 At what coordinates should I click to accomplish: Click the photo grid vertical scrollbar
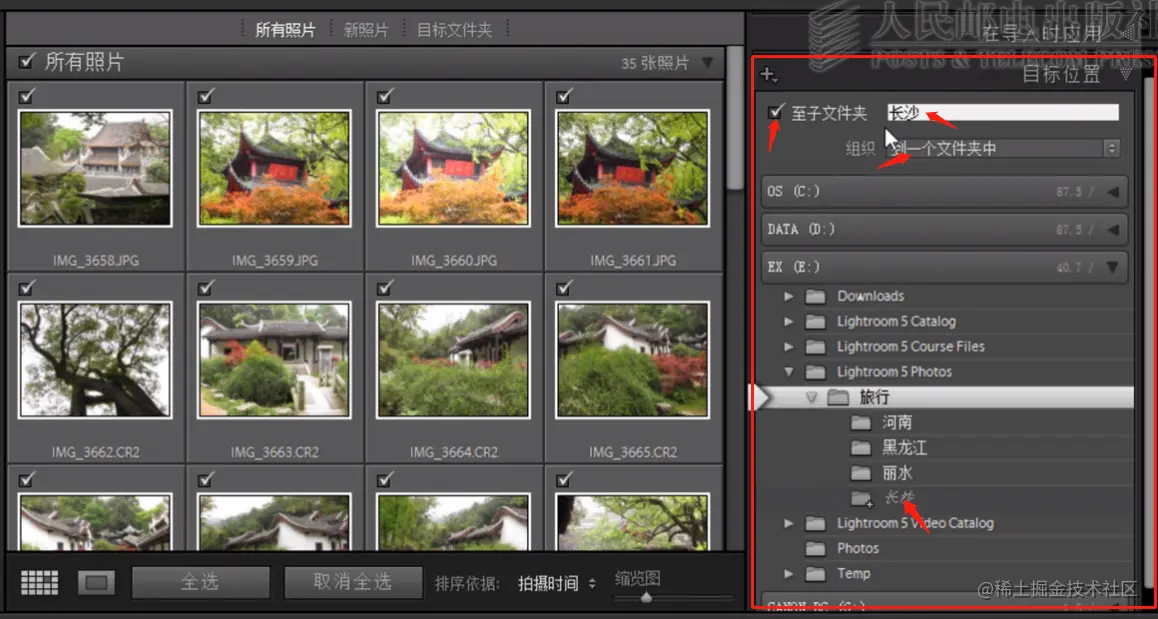[x=734, y=118]
